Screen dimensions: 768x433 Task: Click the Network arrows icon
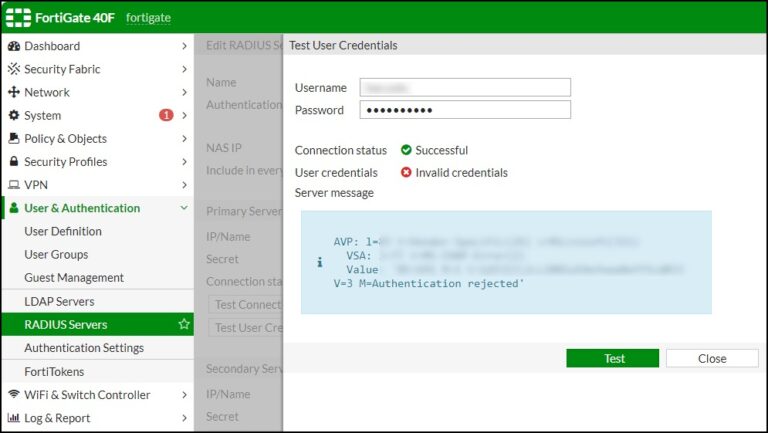click(x=14, y=92)
